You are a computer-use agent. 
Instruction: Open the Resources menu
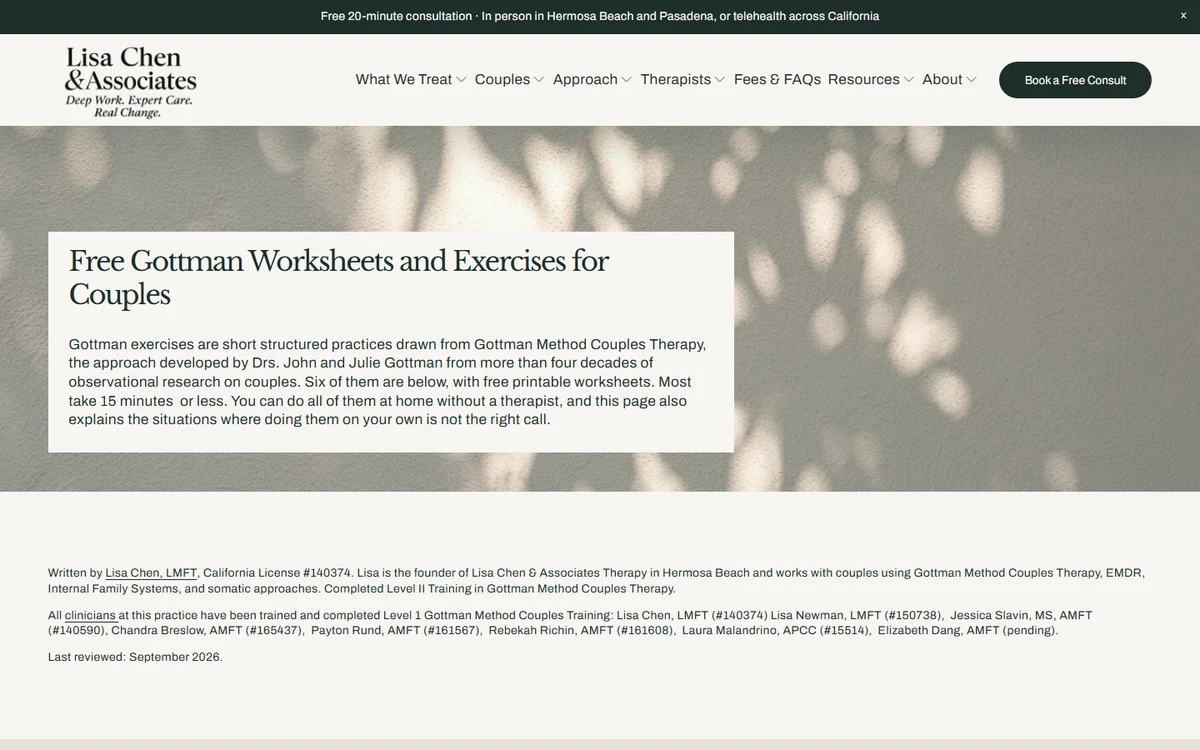pyautogui.click(x=864, y=80)
